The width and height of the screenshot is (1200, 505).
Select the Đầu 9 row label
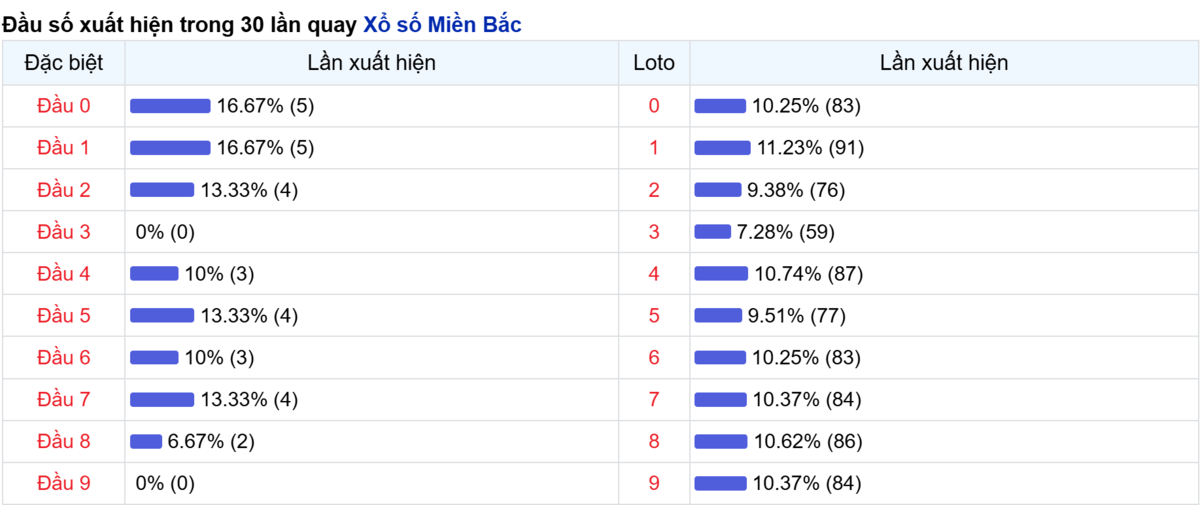click(x=63, y=484)
